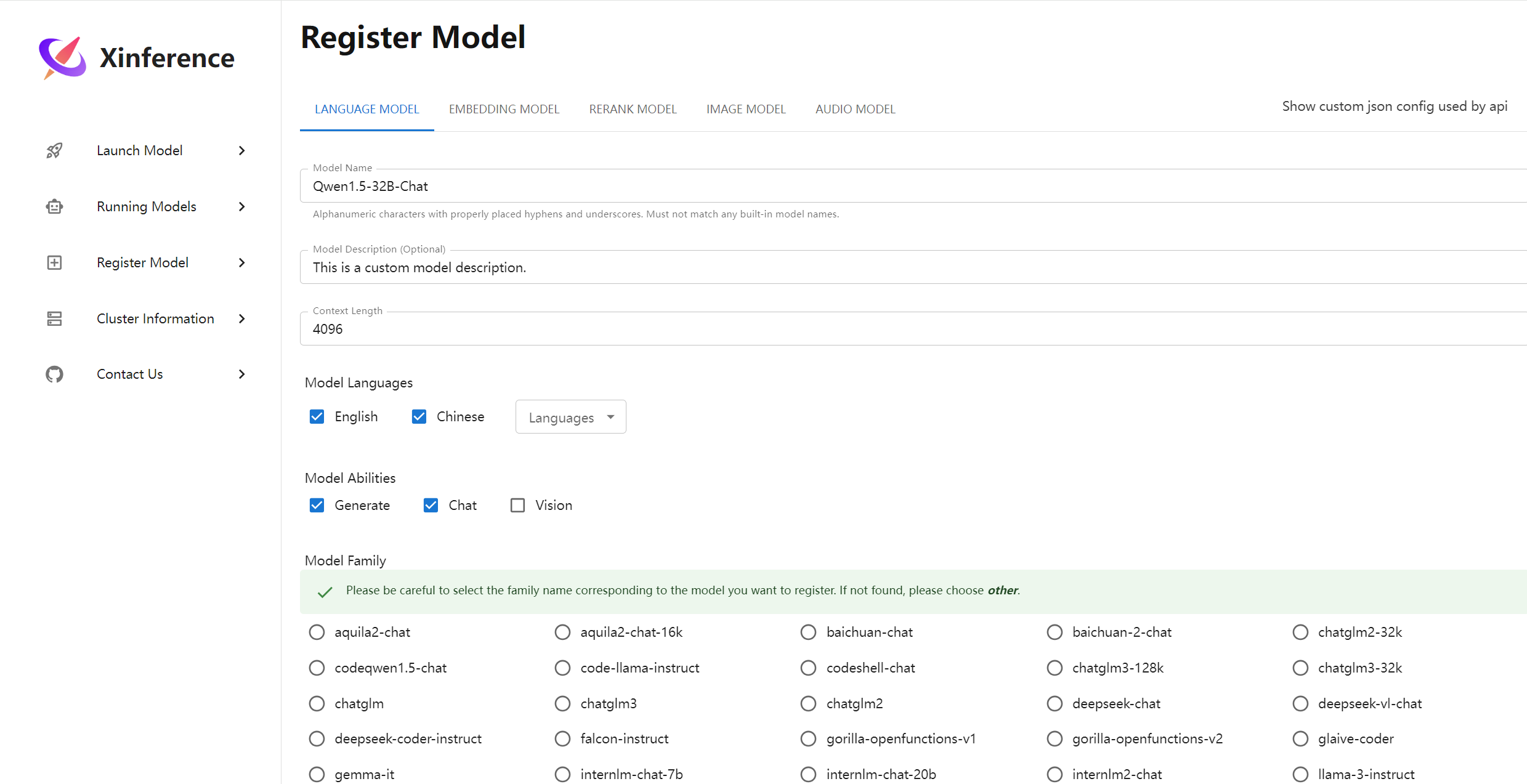This screenshot has height=784, width=1527.
Task: Enable the Vision ability checkbox
Action: point(517,505)
